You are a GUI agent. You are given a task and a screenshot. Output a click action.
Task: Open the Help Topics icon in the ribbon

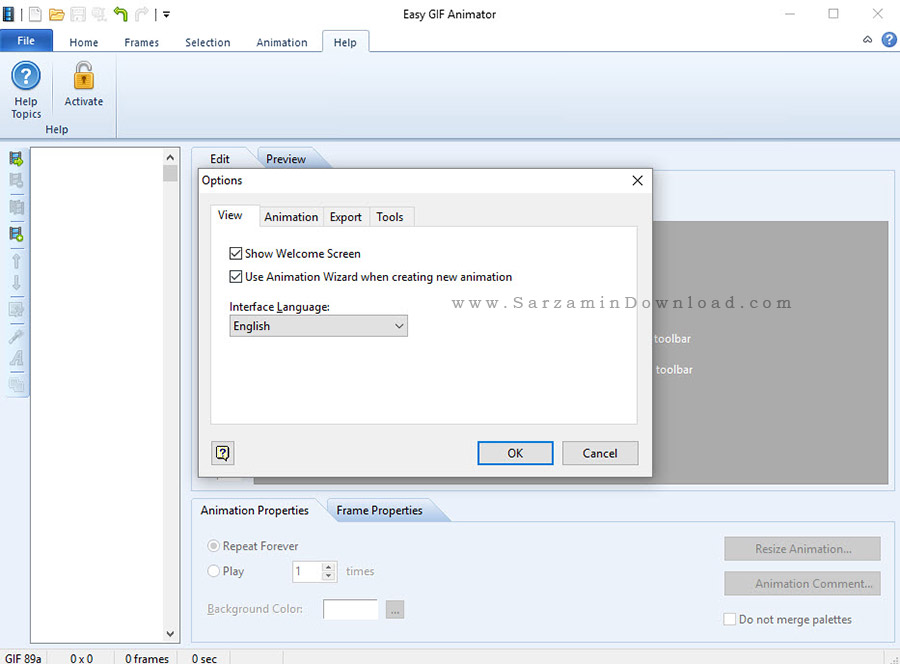[26, 76]
